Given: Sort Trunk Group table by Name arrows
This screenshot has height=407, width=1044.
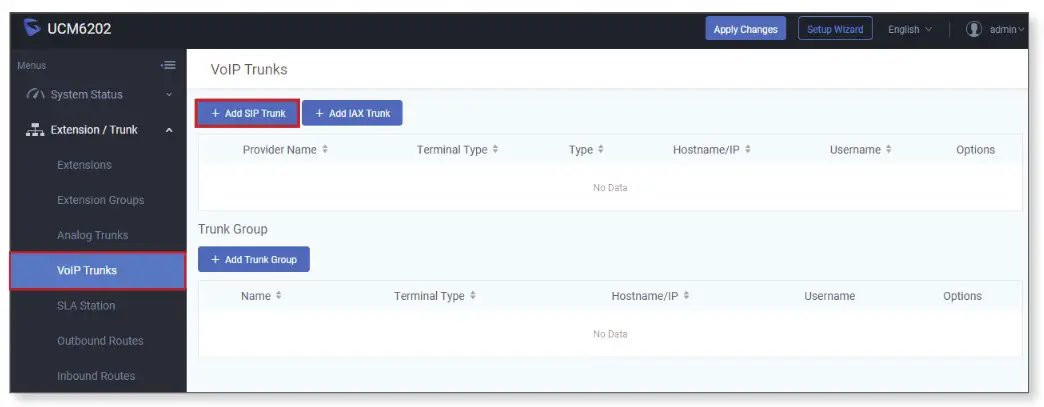Looking at the screenshot, I should pos(279,296).
